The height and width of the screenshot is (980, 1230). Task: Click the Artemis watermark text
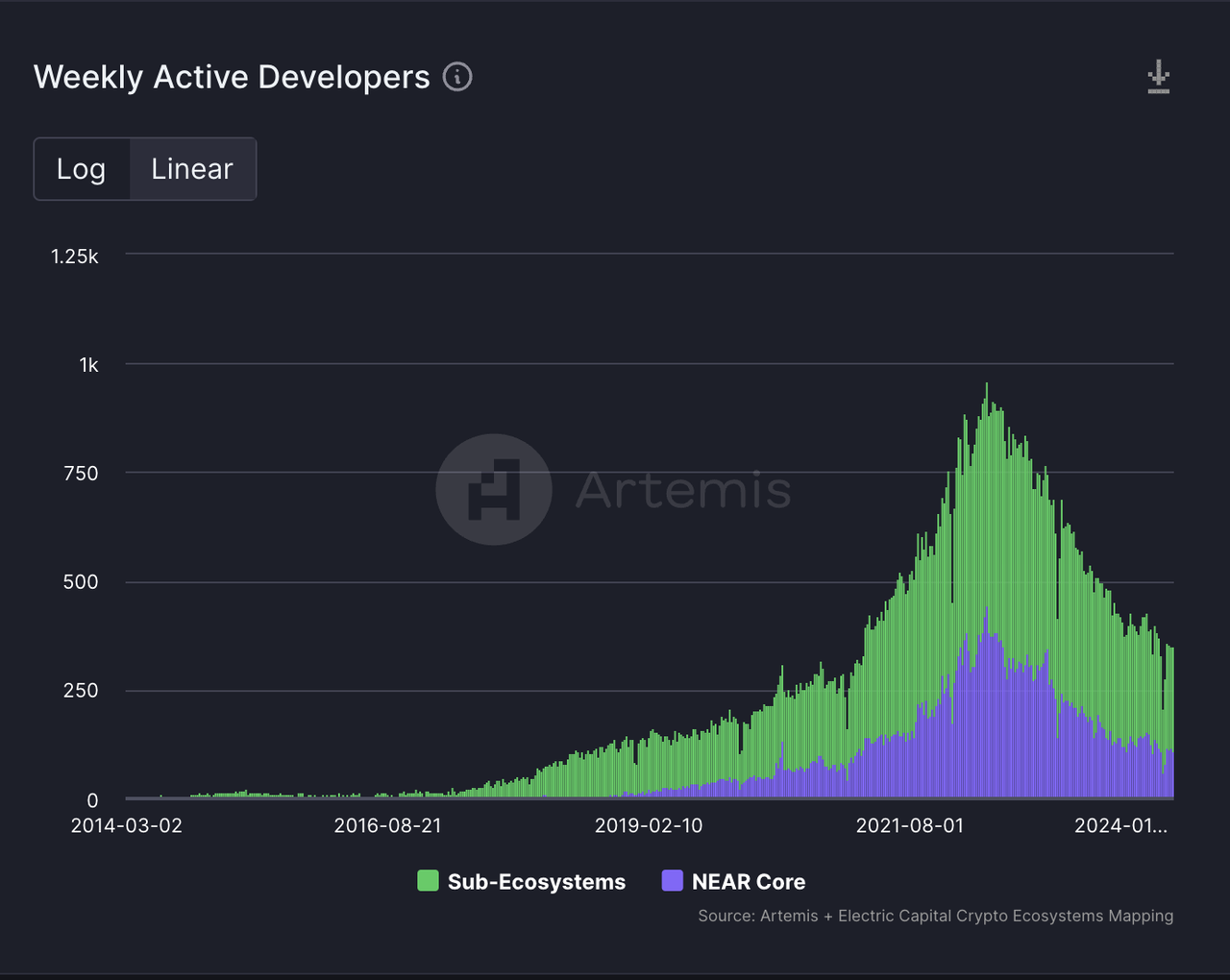(x=683, y=490)
